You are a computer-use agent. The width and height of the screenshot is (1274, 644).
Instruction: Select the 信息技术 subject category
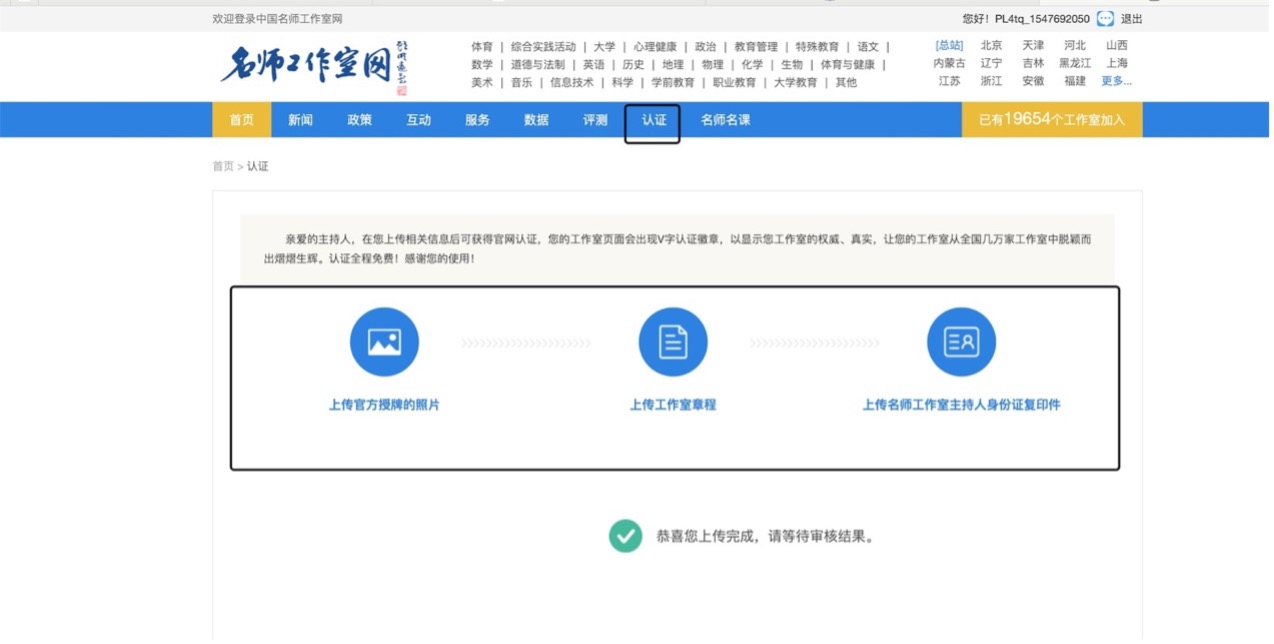pyautogui.click(x=571, y=83)
